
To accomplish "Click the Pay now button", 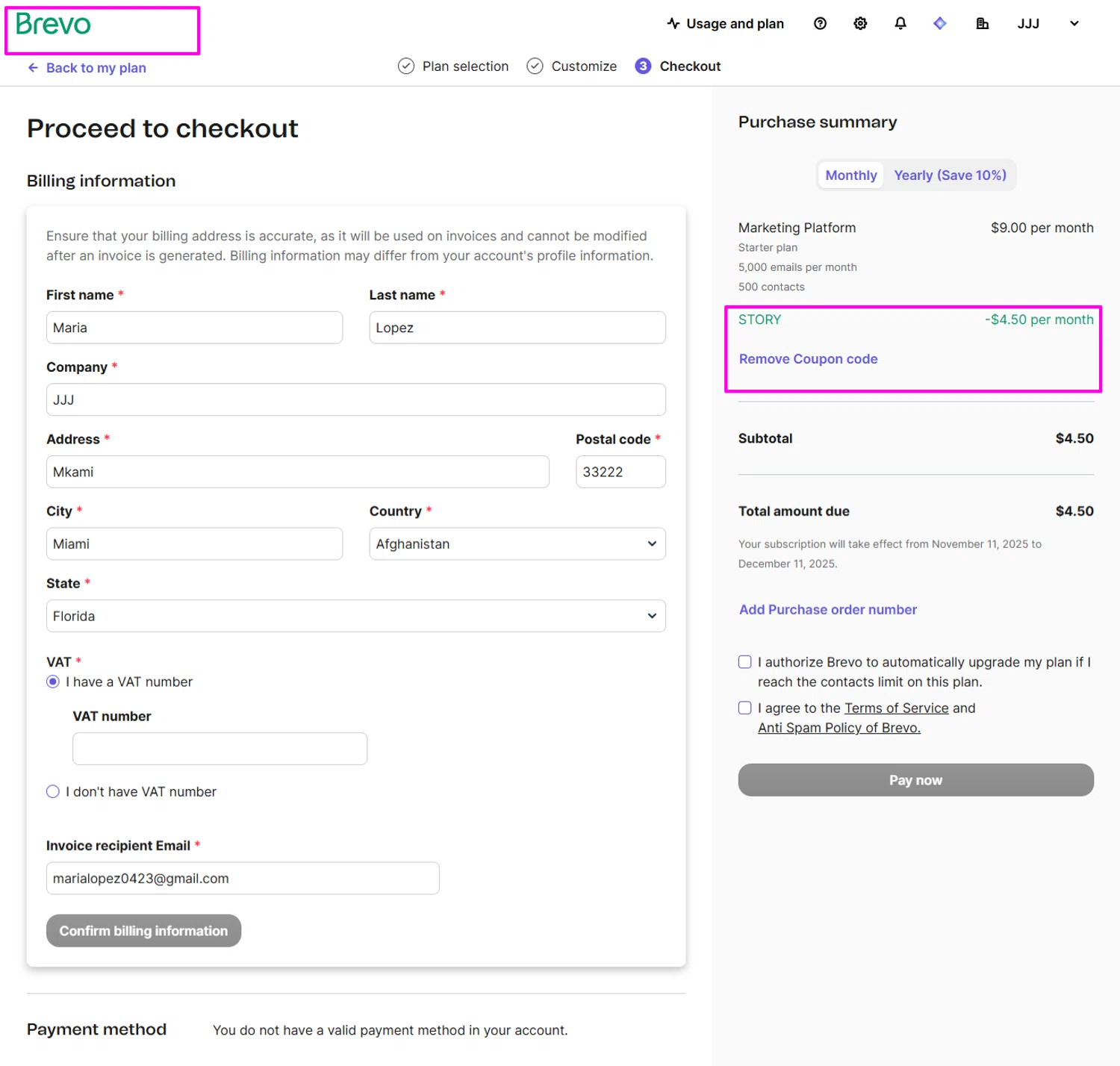I will pos(915,779).
